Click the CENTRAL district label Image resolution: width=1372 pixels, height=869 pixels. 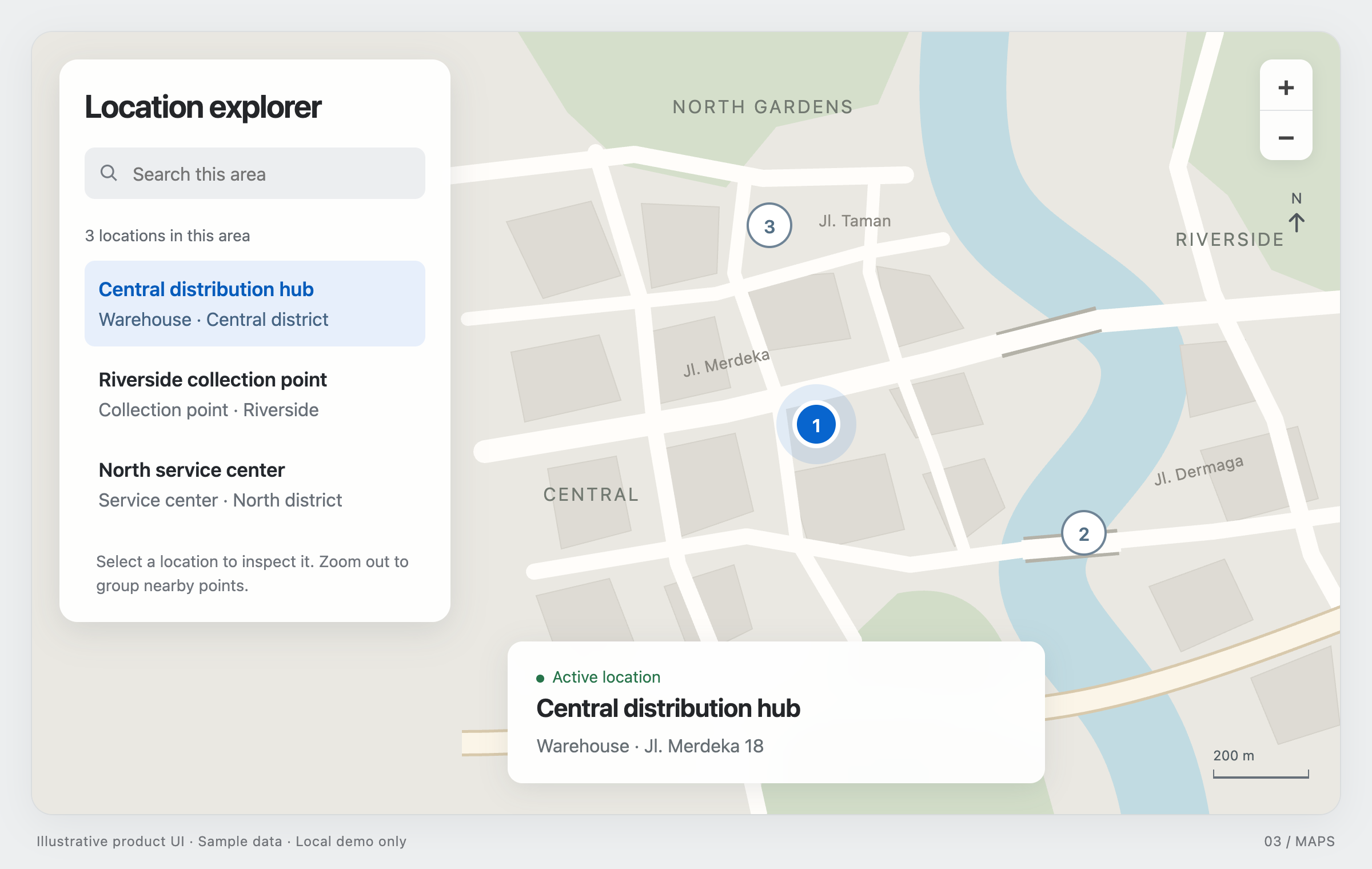click(591, 494)
